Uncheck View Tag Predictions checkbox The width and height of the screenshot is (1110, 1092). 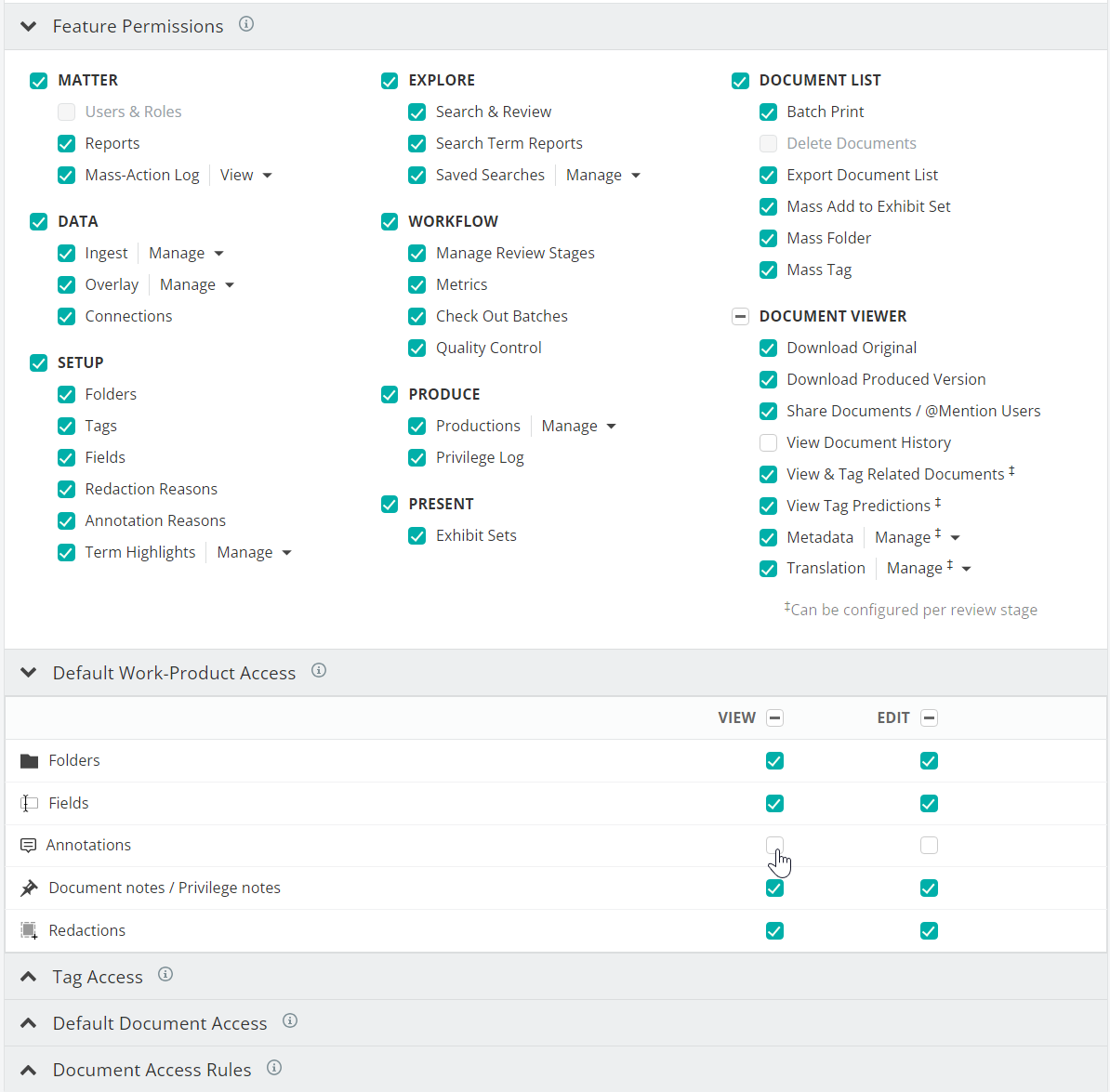(x=768, y=506)
